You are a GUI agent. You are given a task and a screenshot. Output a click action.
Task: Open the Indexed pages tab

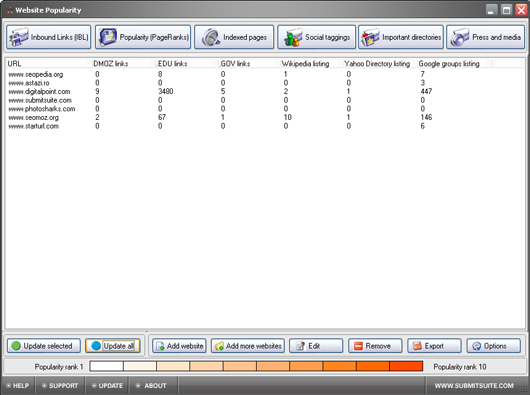pyautogui.click(x=234, y=37)
